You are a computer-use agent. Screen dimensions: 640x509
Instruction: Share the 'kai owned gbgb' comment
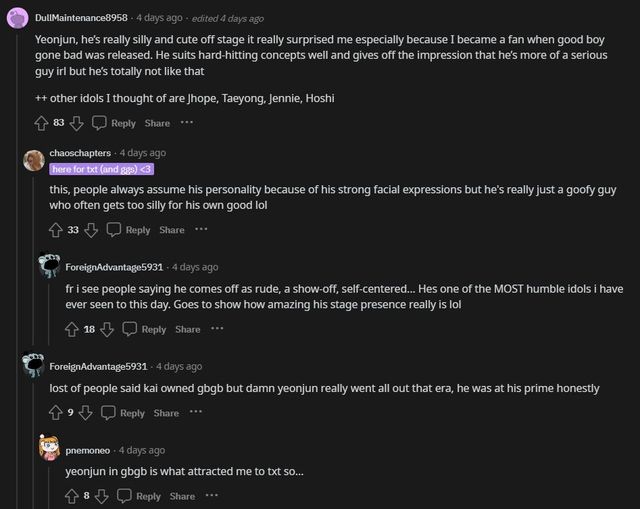click(x=166, y=413)
